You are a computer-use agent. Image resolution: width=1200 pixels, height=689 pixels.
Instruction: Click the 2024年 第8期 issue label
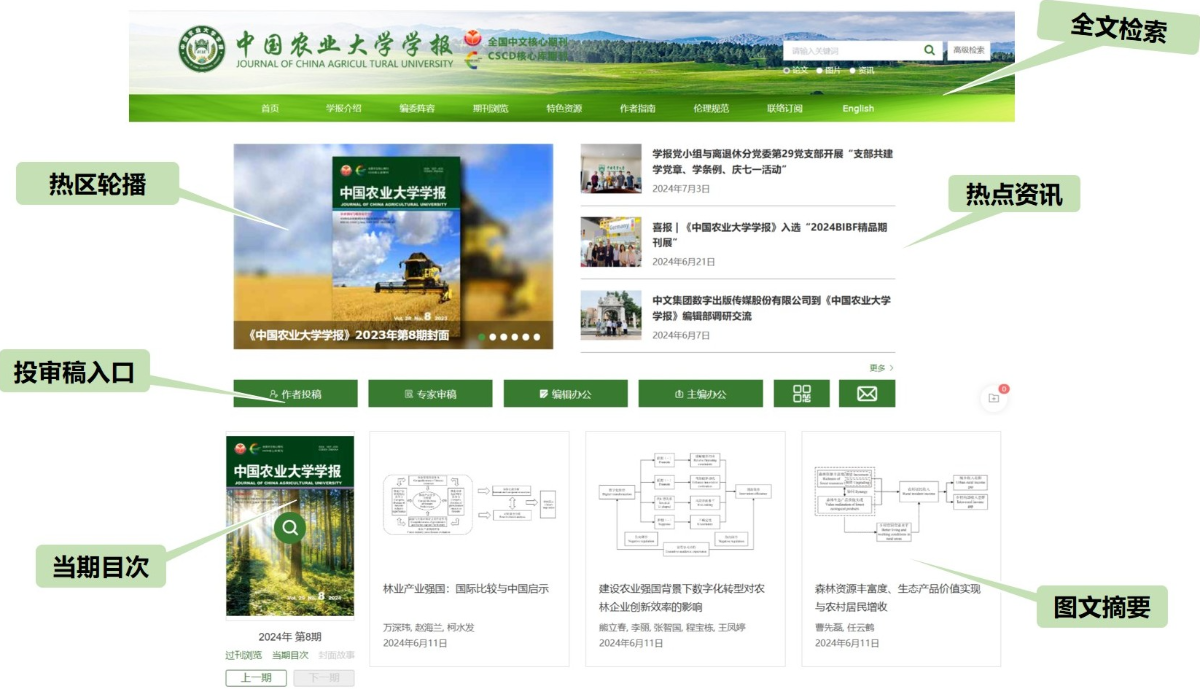pyautogui.click(x=290, y=637)
